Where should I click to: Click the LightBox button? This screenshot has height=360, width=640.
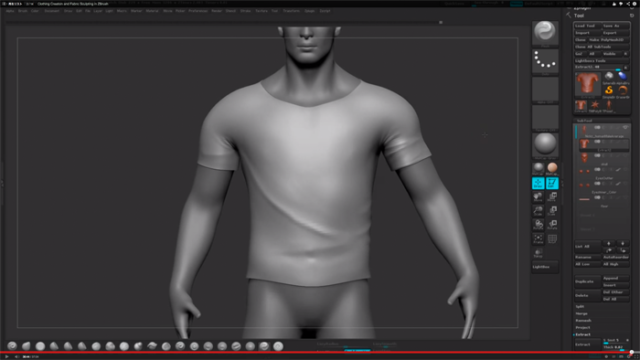tap(545, 267)
